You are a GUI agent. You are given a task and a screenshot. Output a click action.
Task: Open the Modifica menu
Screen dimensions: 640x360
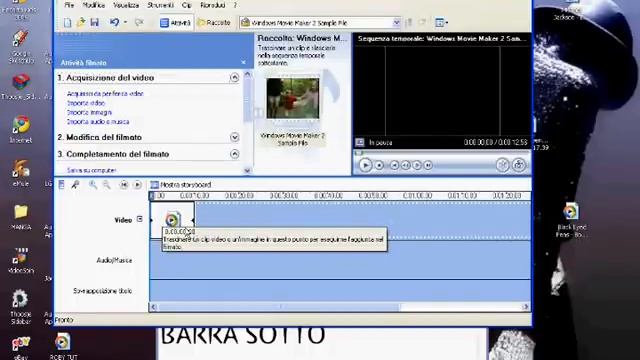[x=93, y=5]
